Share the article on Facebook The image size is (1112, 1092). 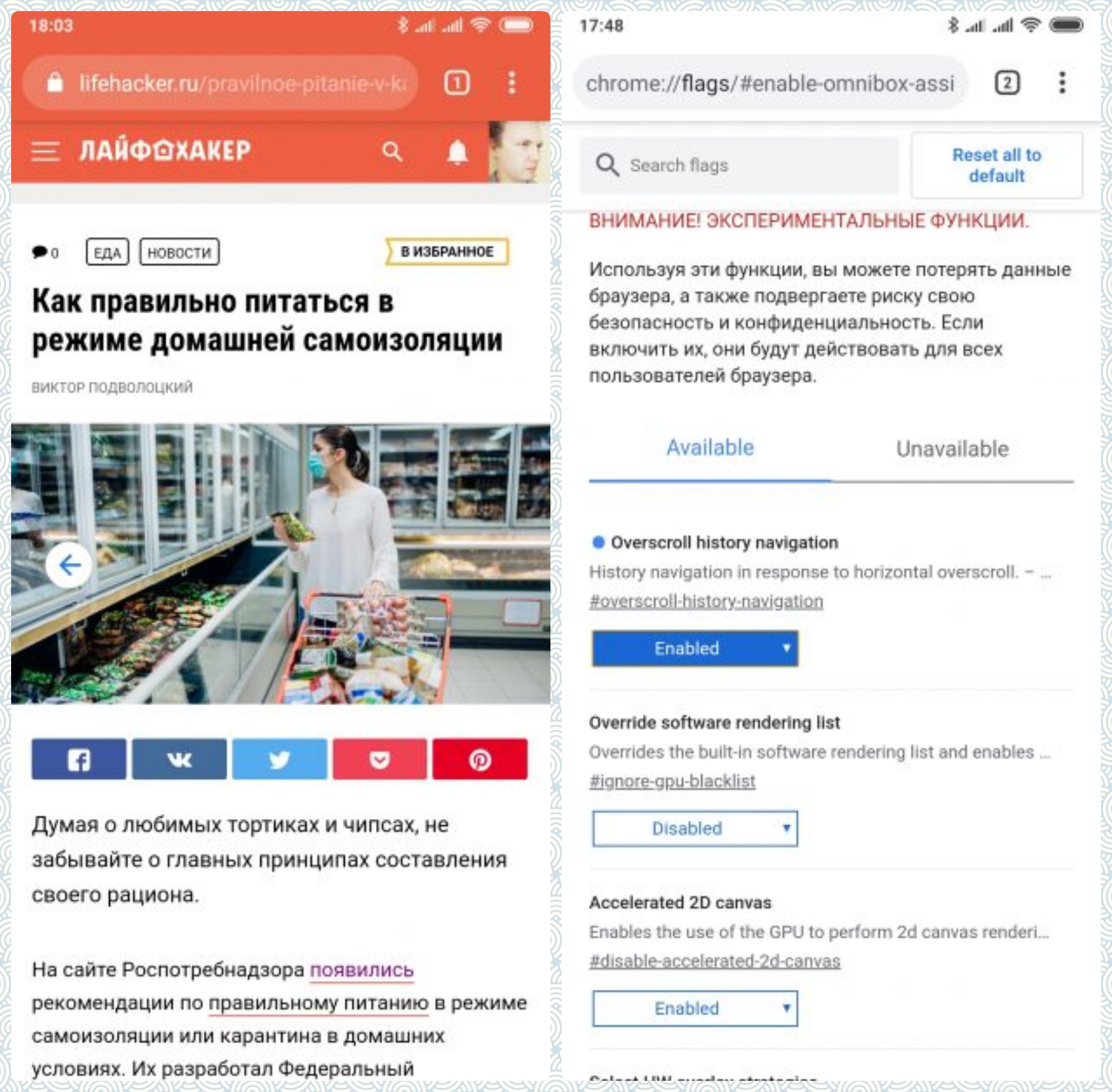(x=78, y=759)
